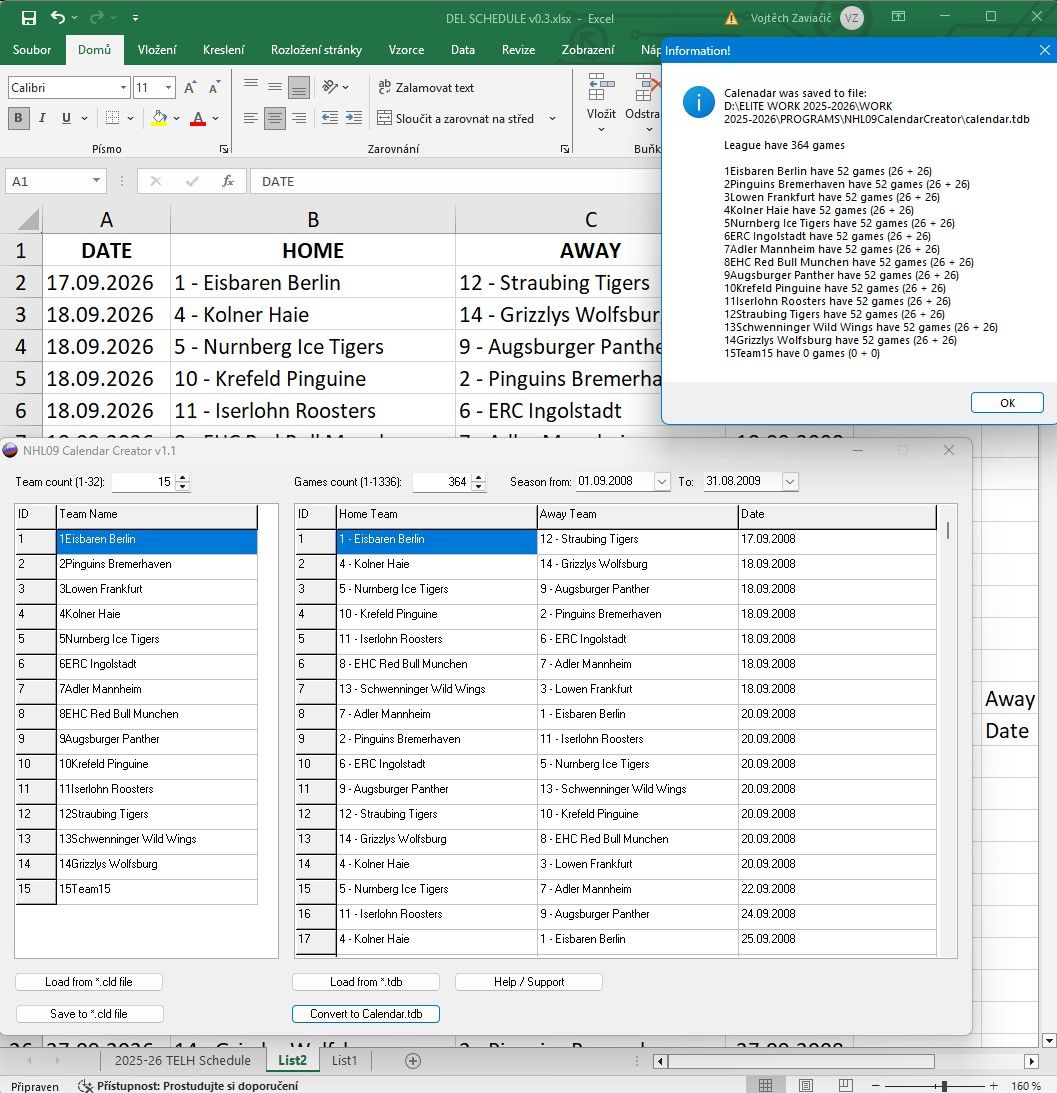Click Load from *.cld file button
Image resolution: width=1057 pixels, height=1093 pixels.
pyautogui.click(x=89, y=981)
